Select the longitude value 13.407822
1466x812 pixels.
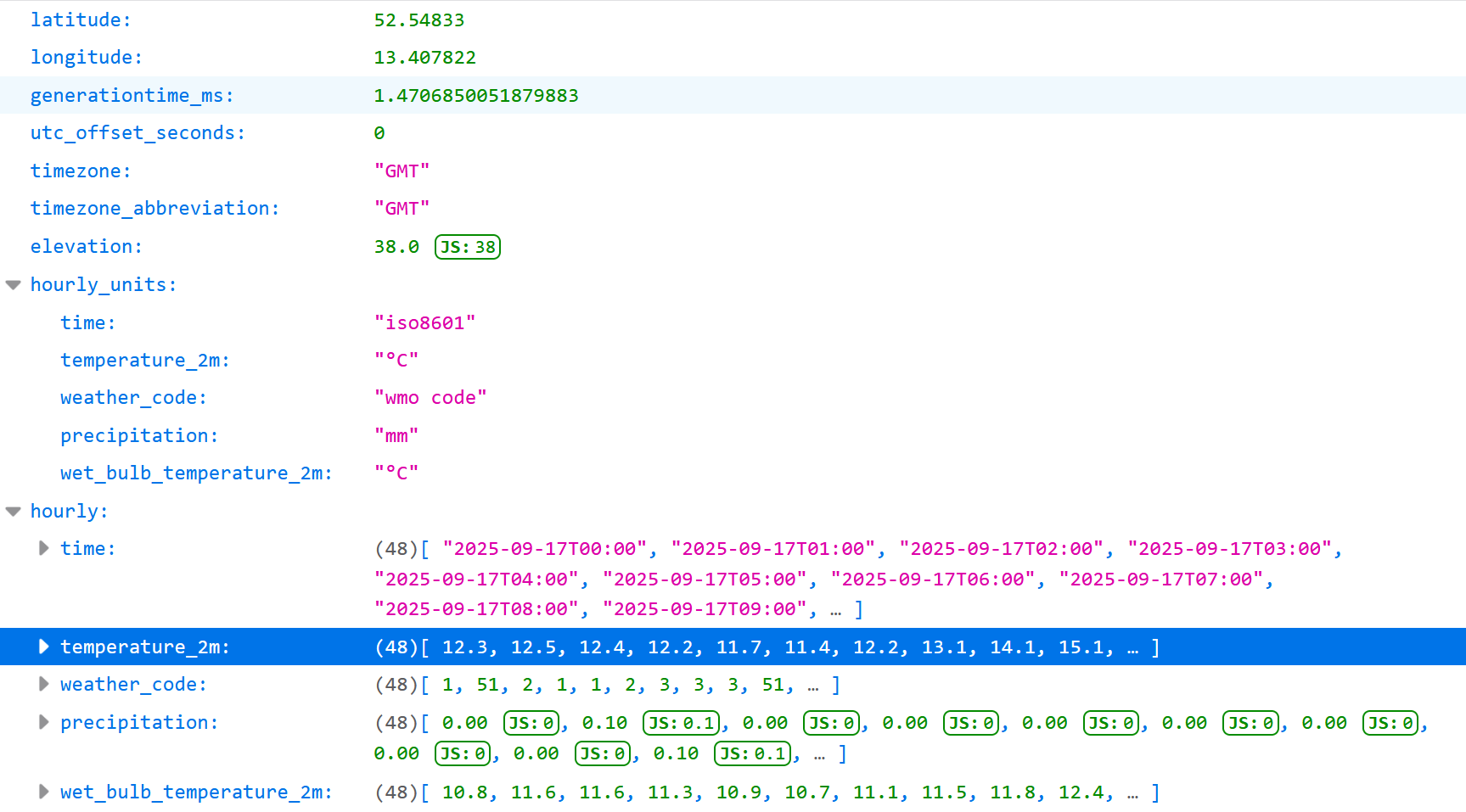pos(424,58)
